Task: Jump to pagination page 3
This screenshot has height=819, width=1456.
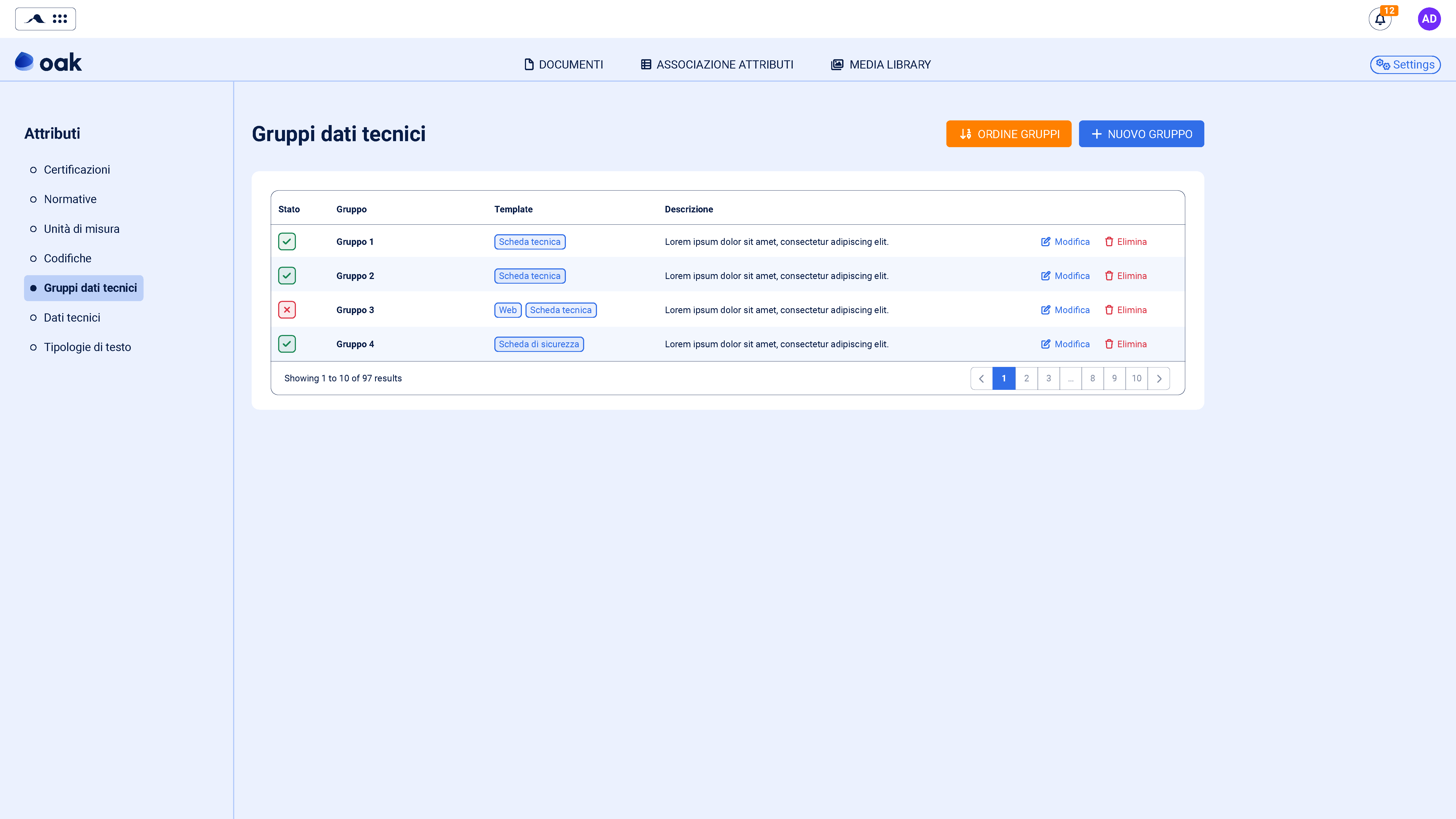Action: point(1048,379)
